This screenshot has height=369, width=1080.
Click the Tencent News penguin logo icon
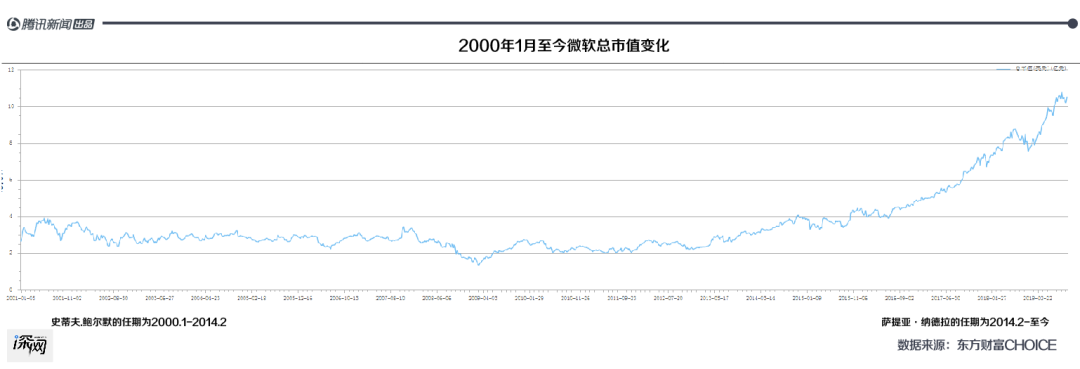pos(13,23)
